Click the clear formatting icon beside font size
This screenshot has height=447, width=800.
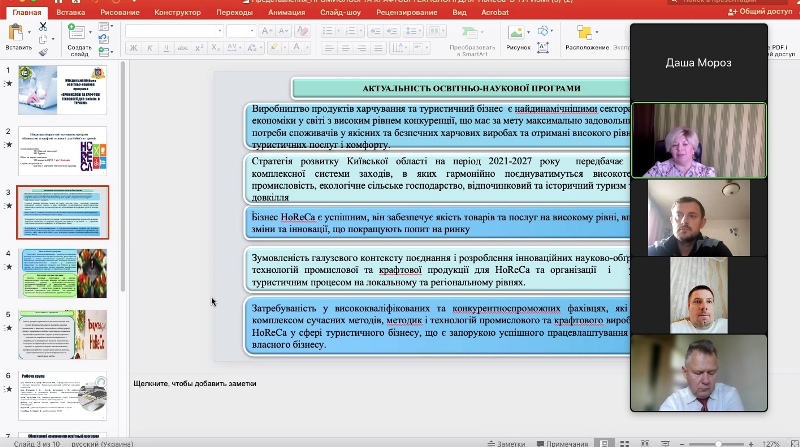pos(302,31)
